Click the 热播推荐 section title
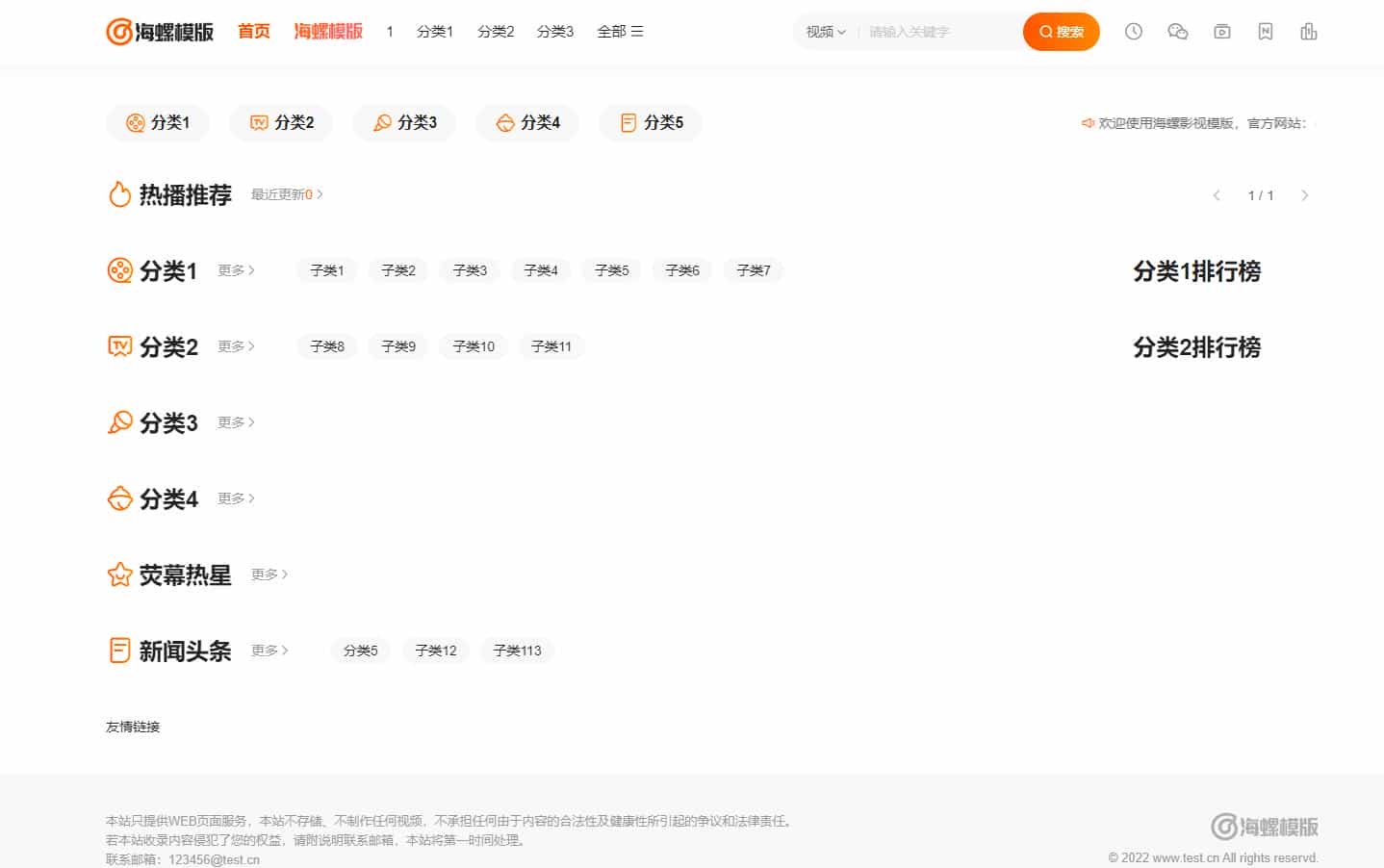This screenshot has height=868, width=1384. point(186,195)
